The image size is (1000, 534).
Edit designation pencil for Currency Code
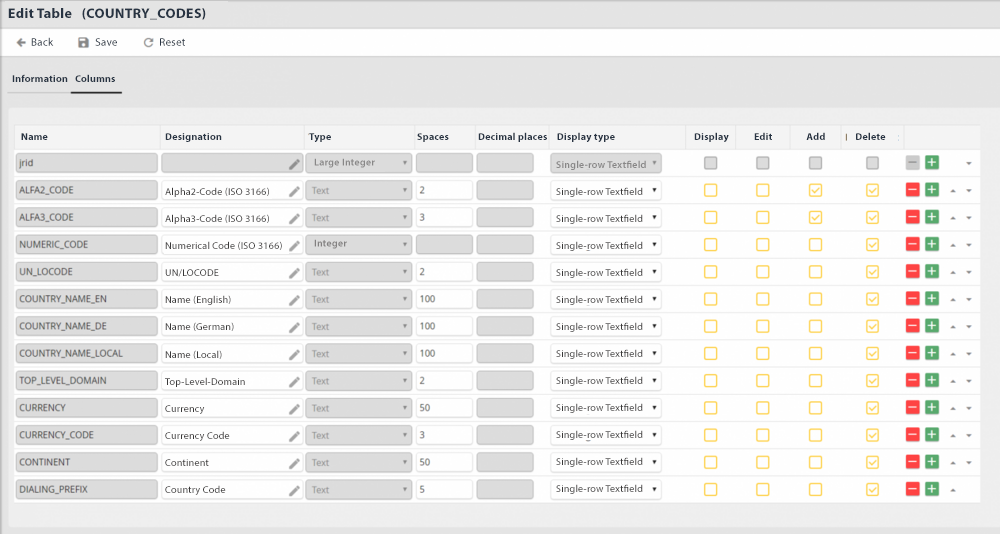pos(294,436)
